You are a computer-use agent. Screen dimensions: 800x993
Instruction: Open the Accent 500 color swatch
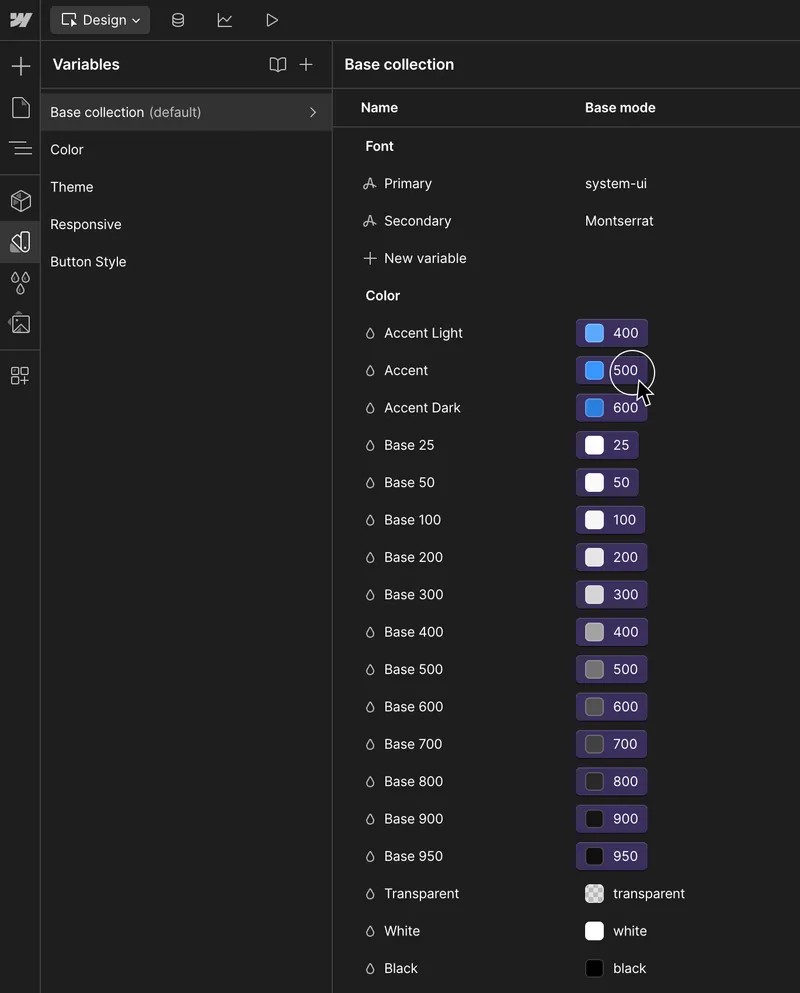592,370
